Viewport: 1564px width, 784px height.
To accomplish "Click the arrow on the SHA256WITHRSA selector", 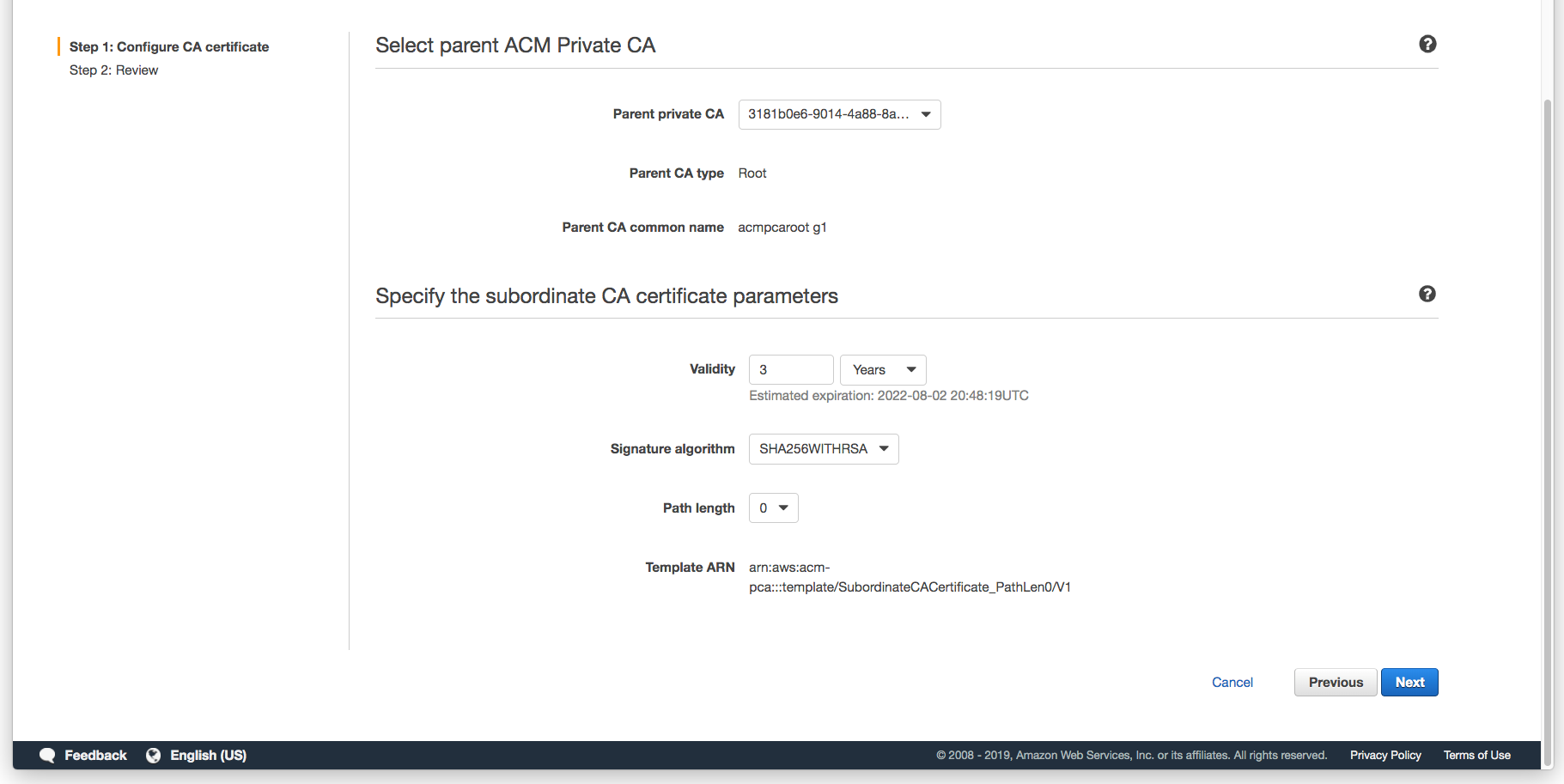I will point(884,448).
